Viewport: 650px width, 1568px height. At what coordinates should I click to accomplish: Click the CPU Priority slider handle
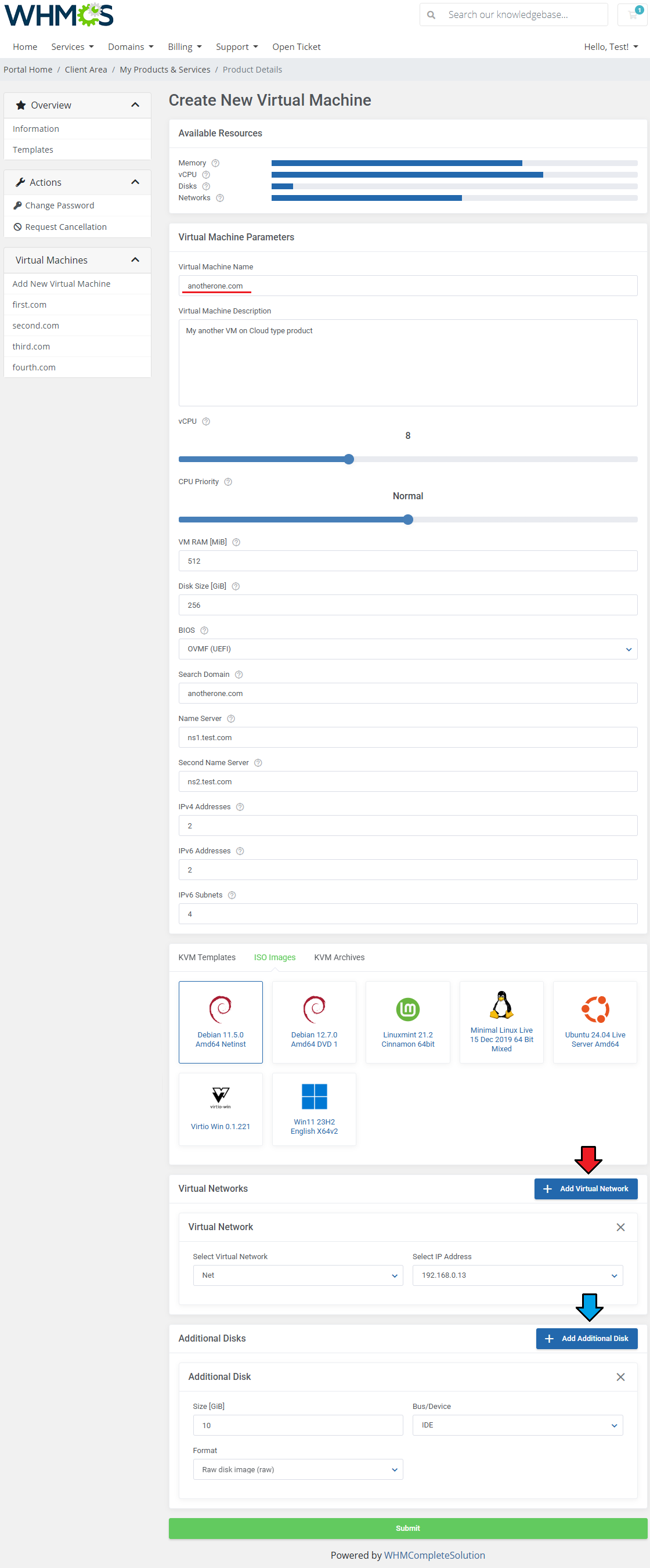[408, 519]
